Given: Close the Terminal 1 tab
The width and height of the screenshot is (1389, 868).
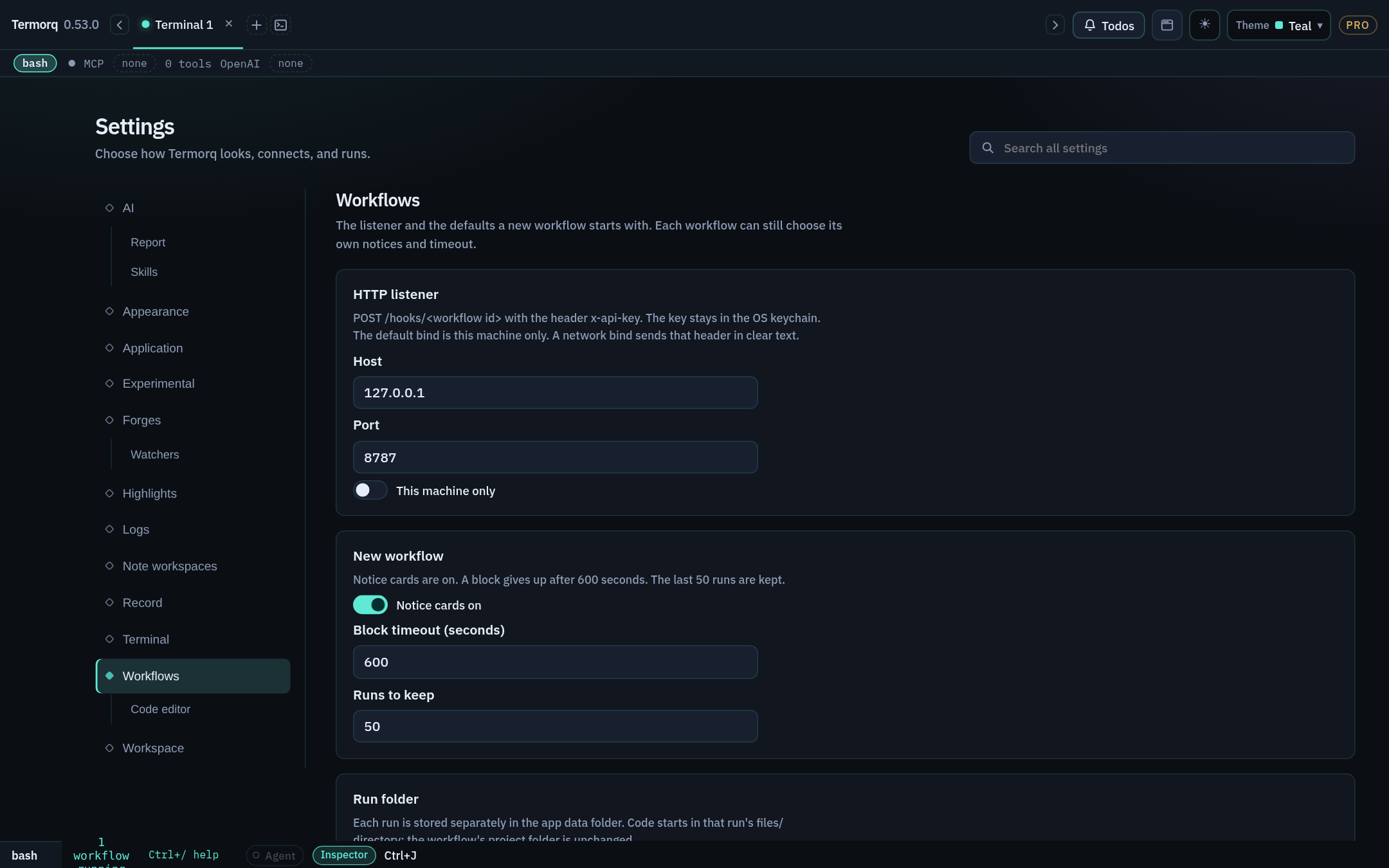Looking at the screenshot, I should (x=228, y=24).
